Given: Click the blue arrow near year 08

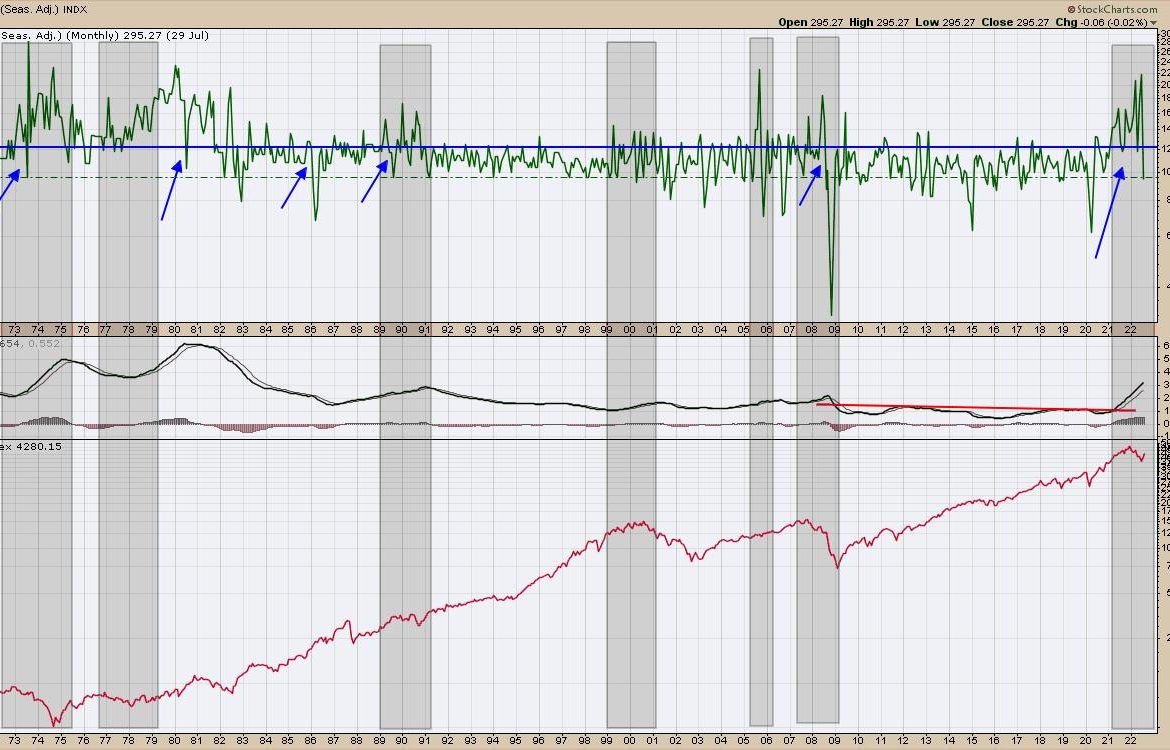Looking at the screenshot, I should [810, 185].
